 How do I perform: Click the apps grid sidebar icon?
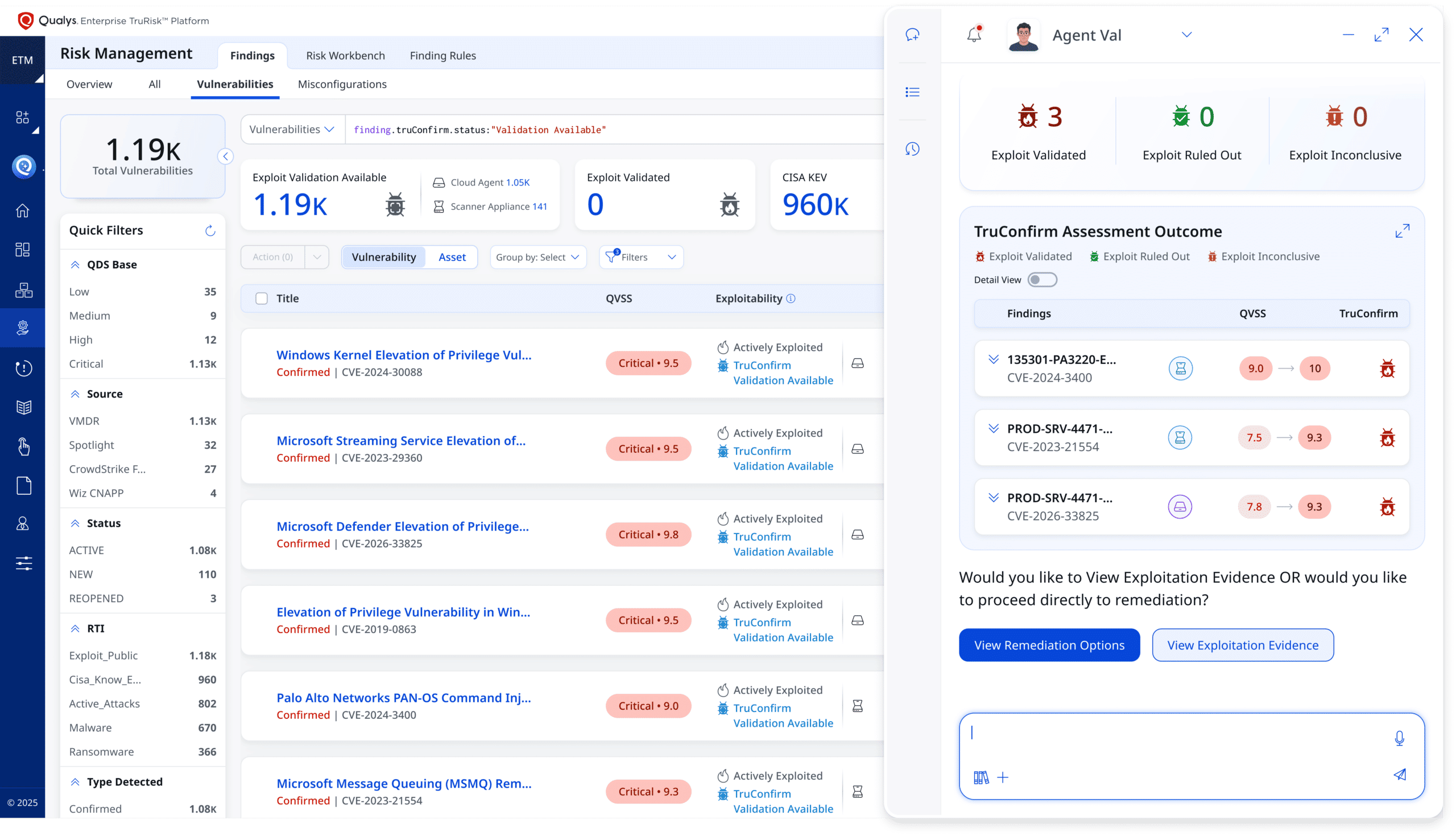pyautogui.click(x=22, y=117)
